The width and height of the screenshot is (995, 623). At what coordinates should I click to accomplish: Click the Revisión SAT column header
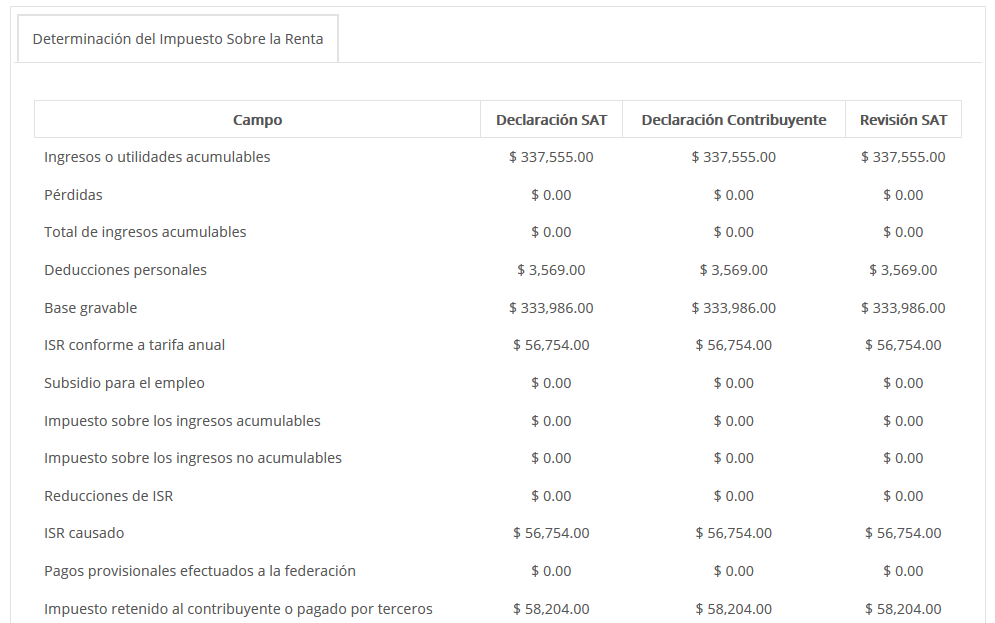click(903, 119)
